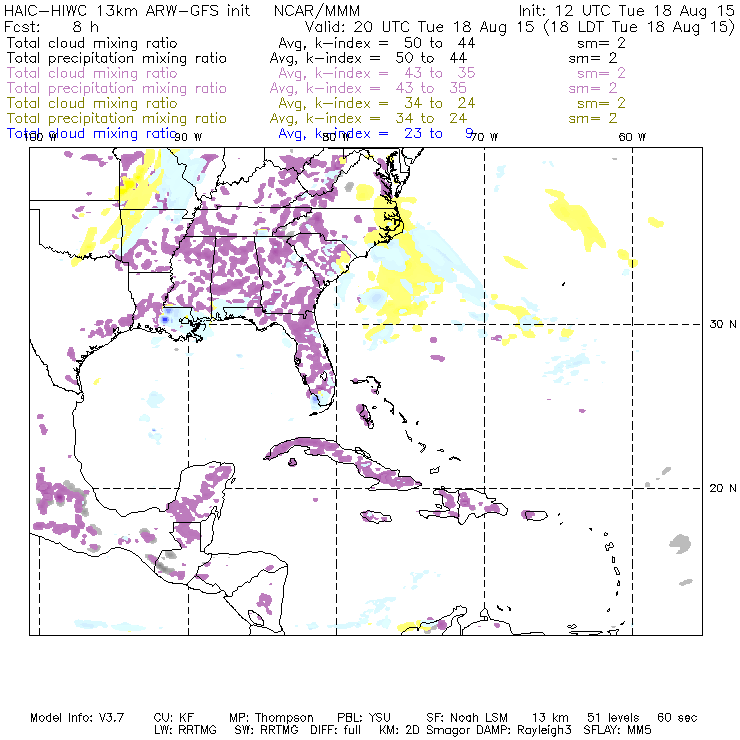Click the 'SFLAY: MM5' text
Screen dimensions: 740x740
pos(617,730)
